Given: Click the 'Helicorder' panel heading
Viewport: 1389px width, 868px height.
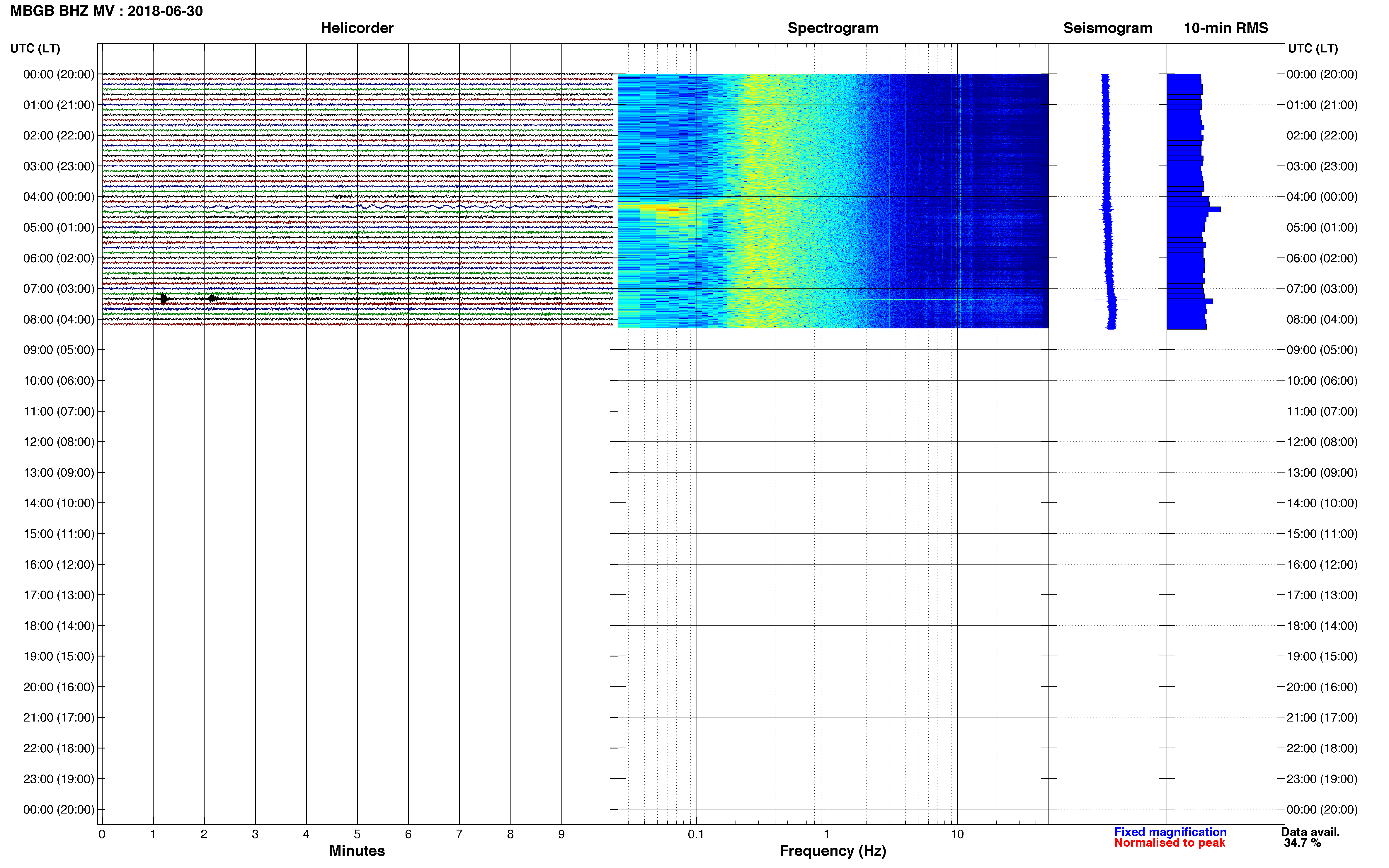Looking at the screenshot, I should [x=357, y=28].
